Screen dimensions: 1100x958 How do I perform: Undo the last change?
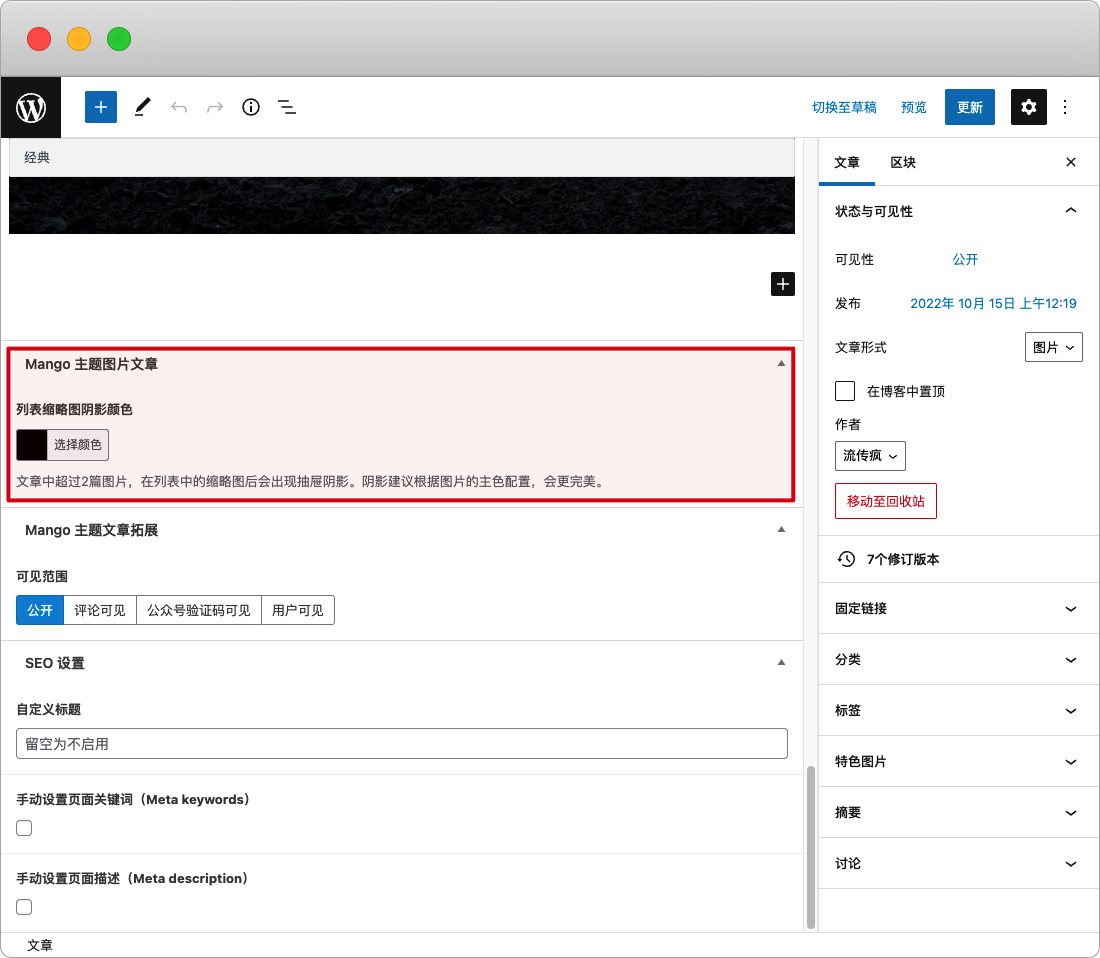(179, 107)
